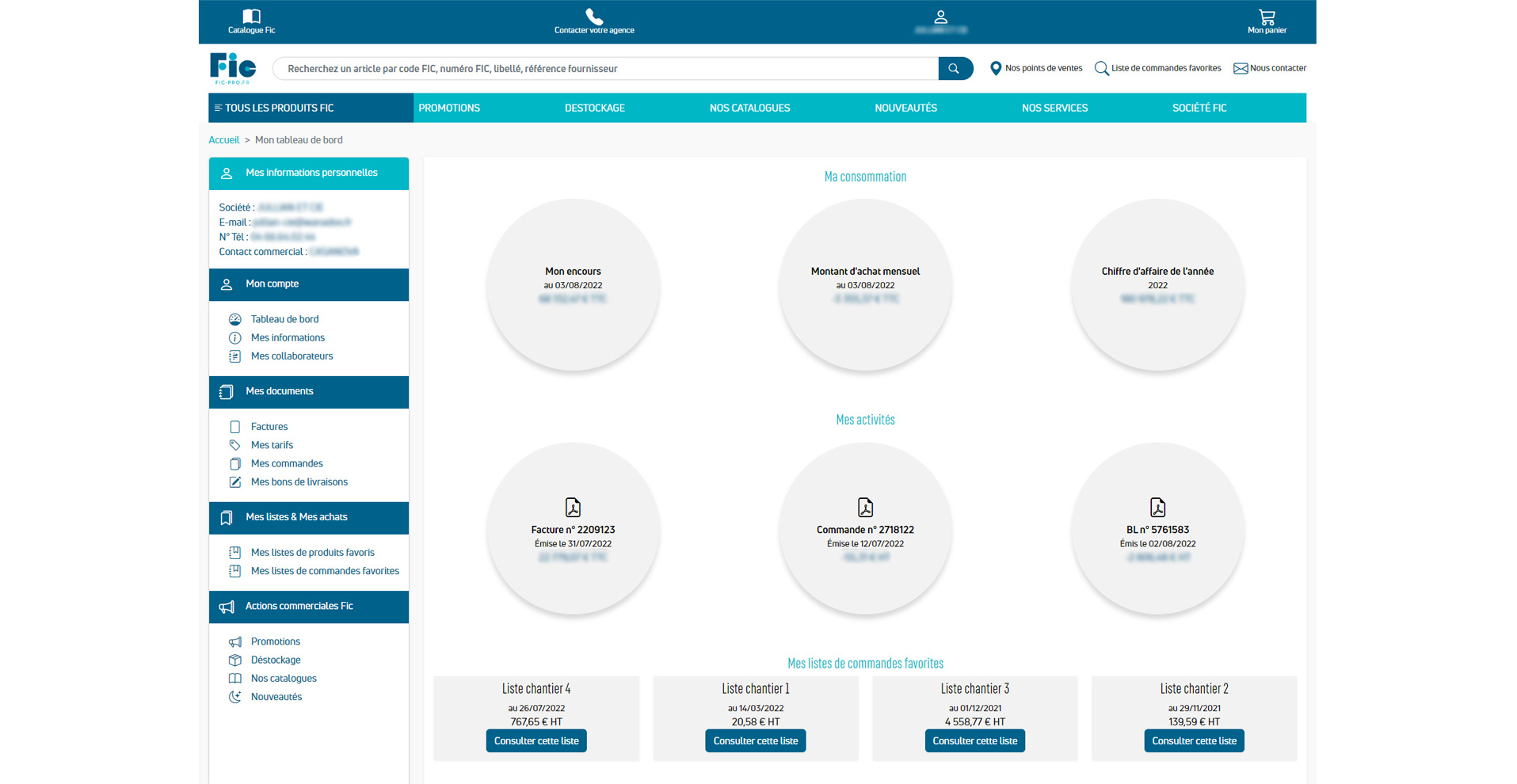
Task: Open Catalogue Fic book icon
Action: 251,16
